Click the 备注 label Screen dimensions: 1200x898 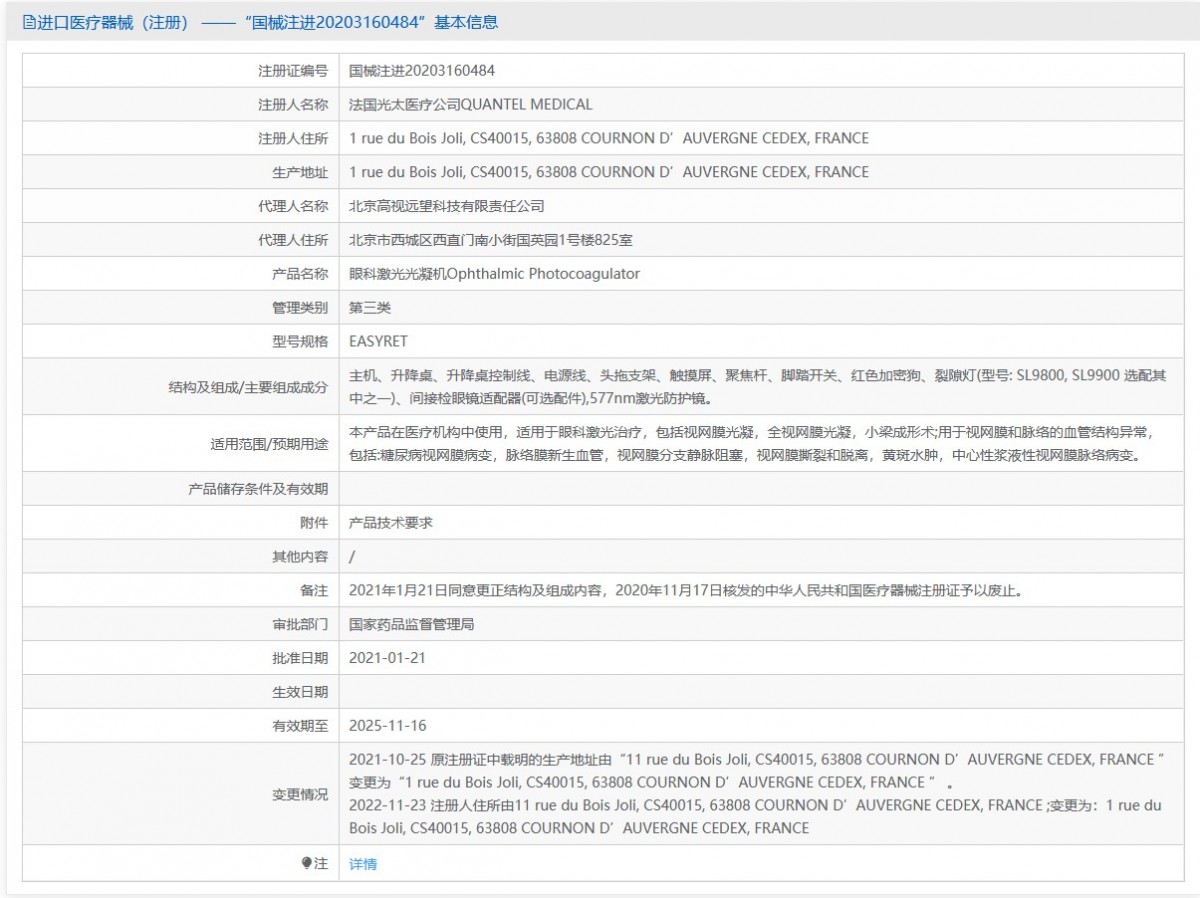click(313, 590)
